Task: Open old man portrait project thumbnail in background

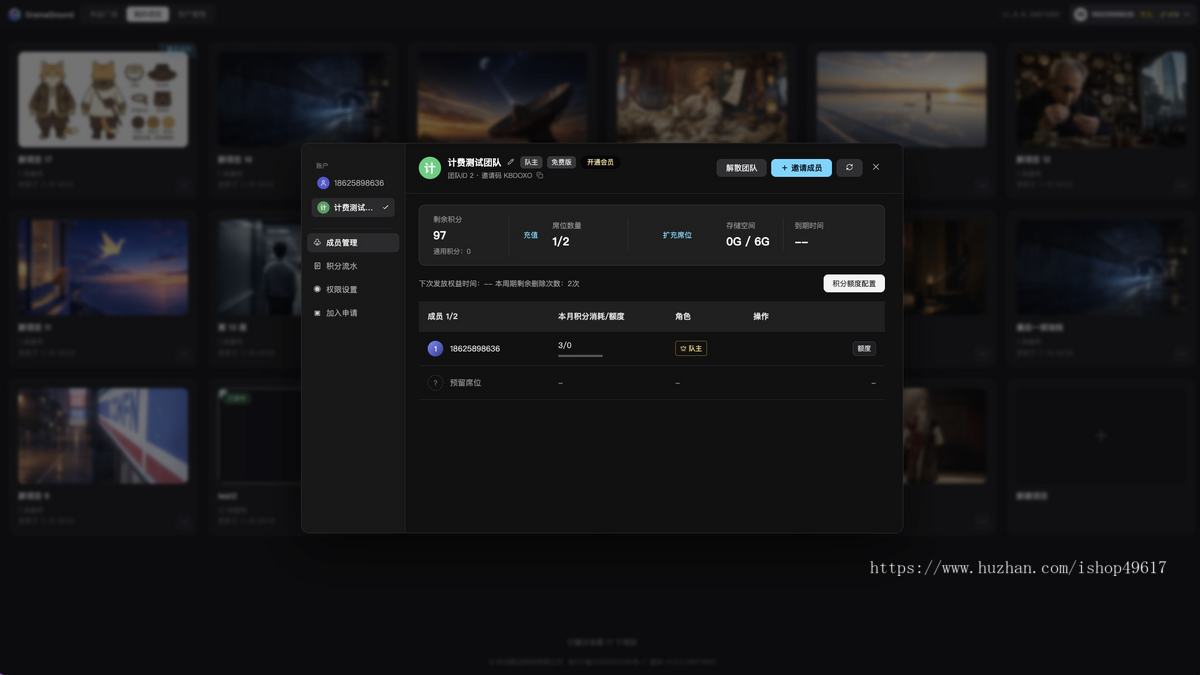Action: (1101, 99)
